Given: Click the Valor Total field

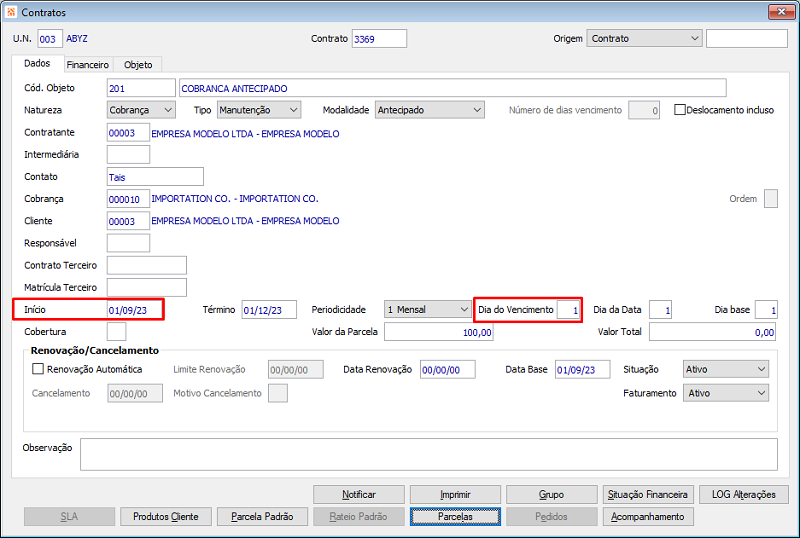Looking at the screenshot, I should point(713,332).
